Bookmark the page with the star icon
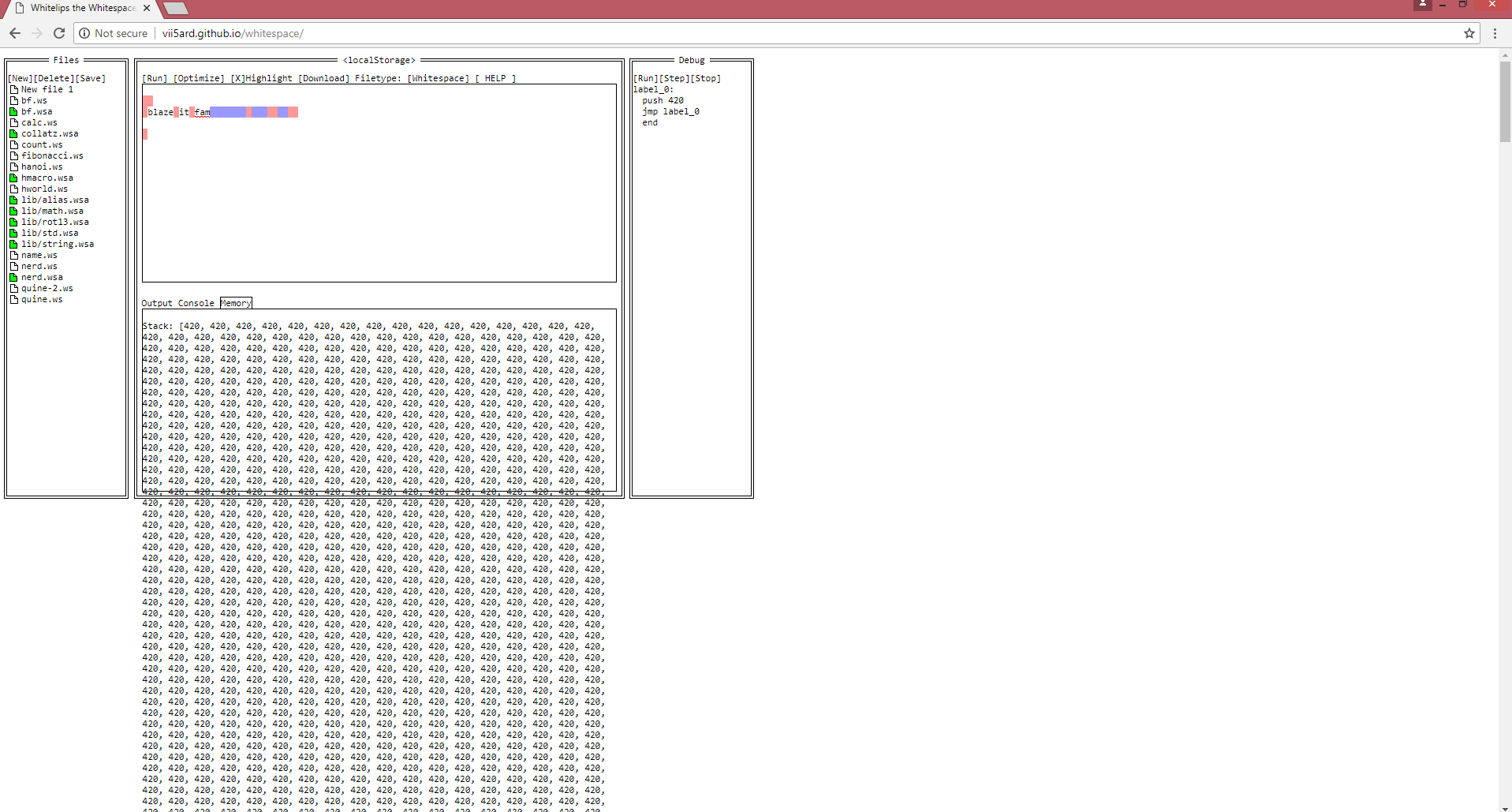 click(x=1469, y=33)
